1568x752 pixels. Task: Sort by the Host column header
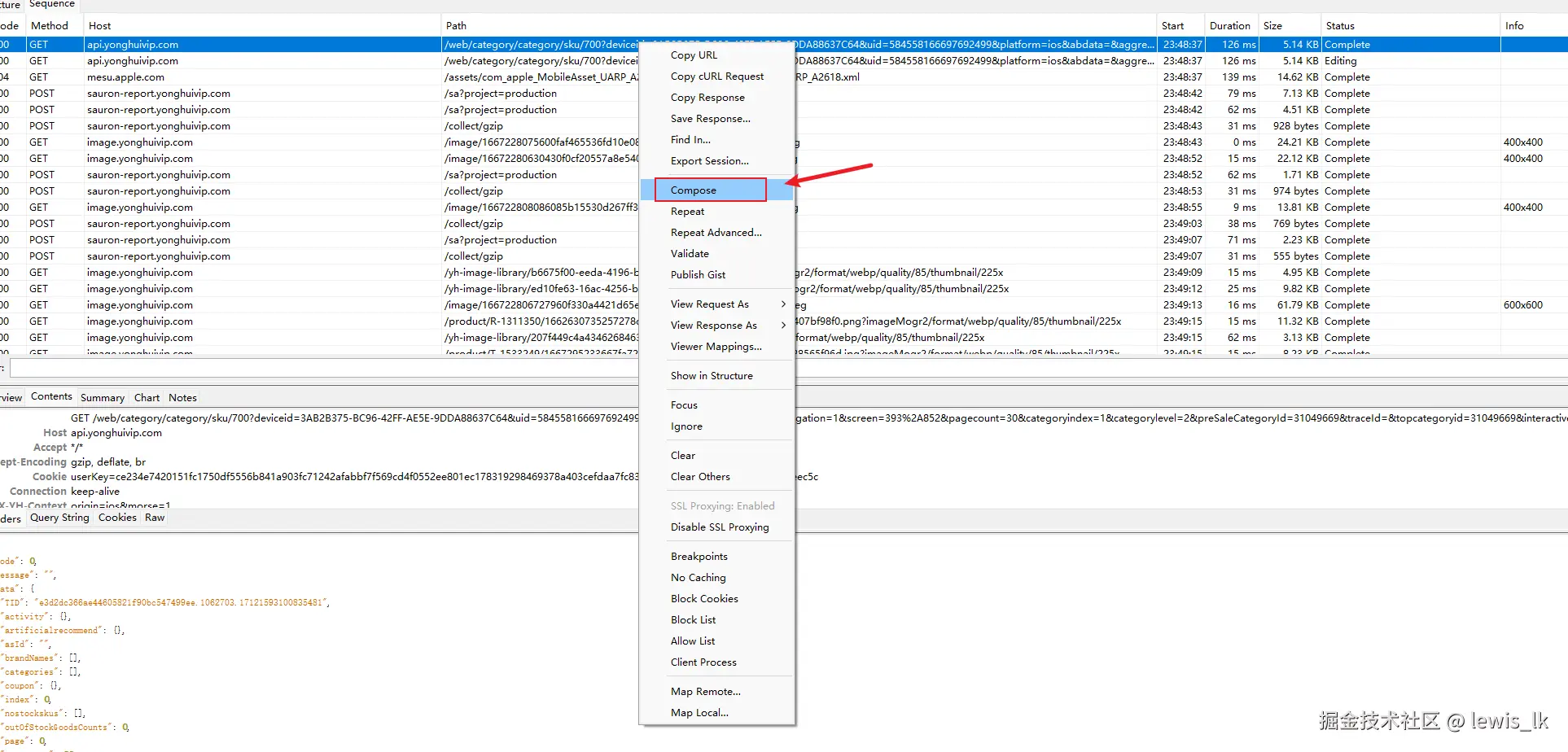pyautogui.click(x=263, y=26)
